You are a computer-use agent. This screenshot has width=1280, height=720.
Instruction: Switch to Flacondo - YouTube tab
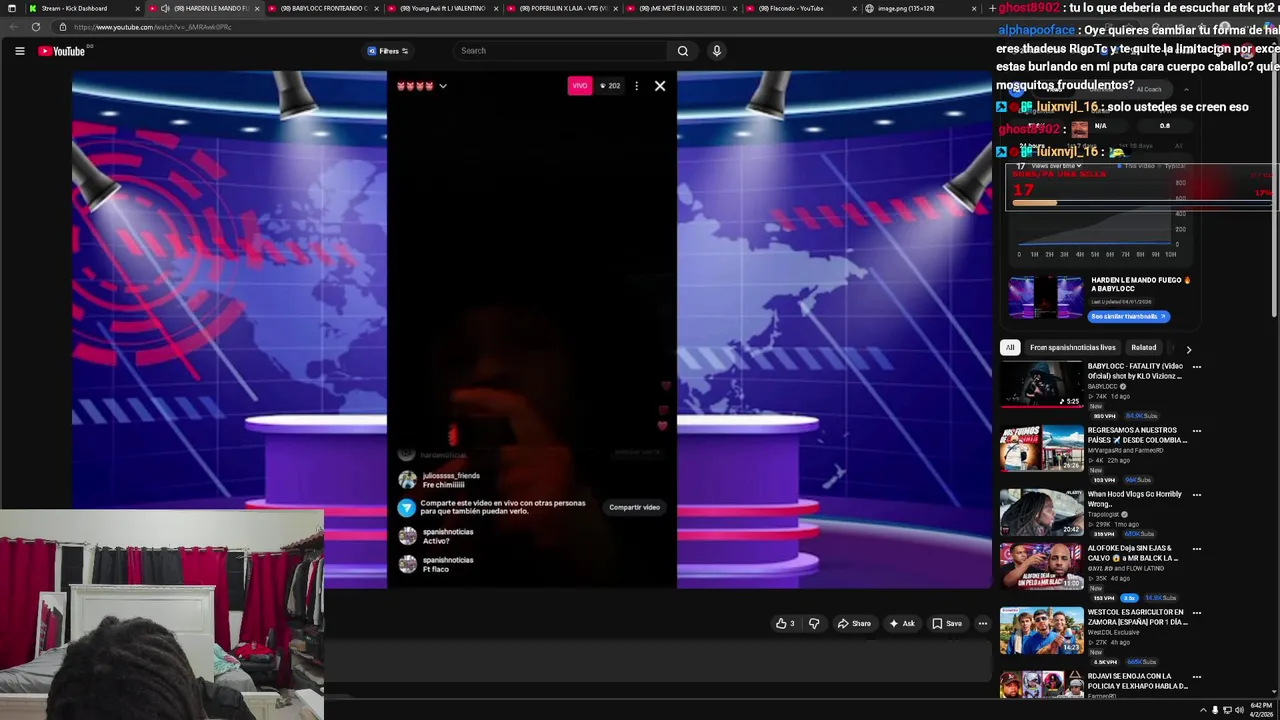tap(800, 8)
